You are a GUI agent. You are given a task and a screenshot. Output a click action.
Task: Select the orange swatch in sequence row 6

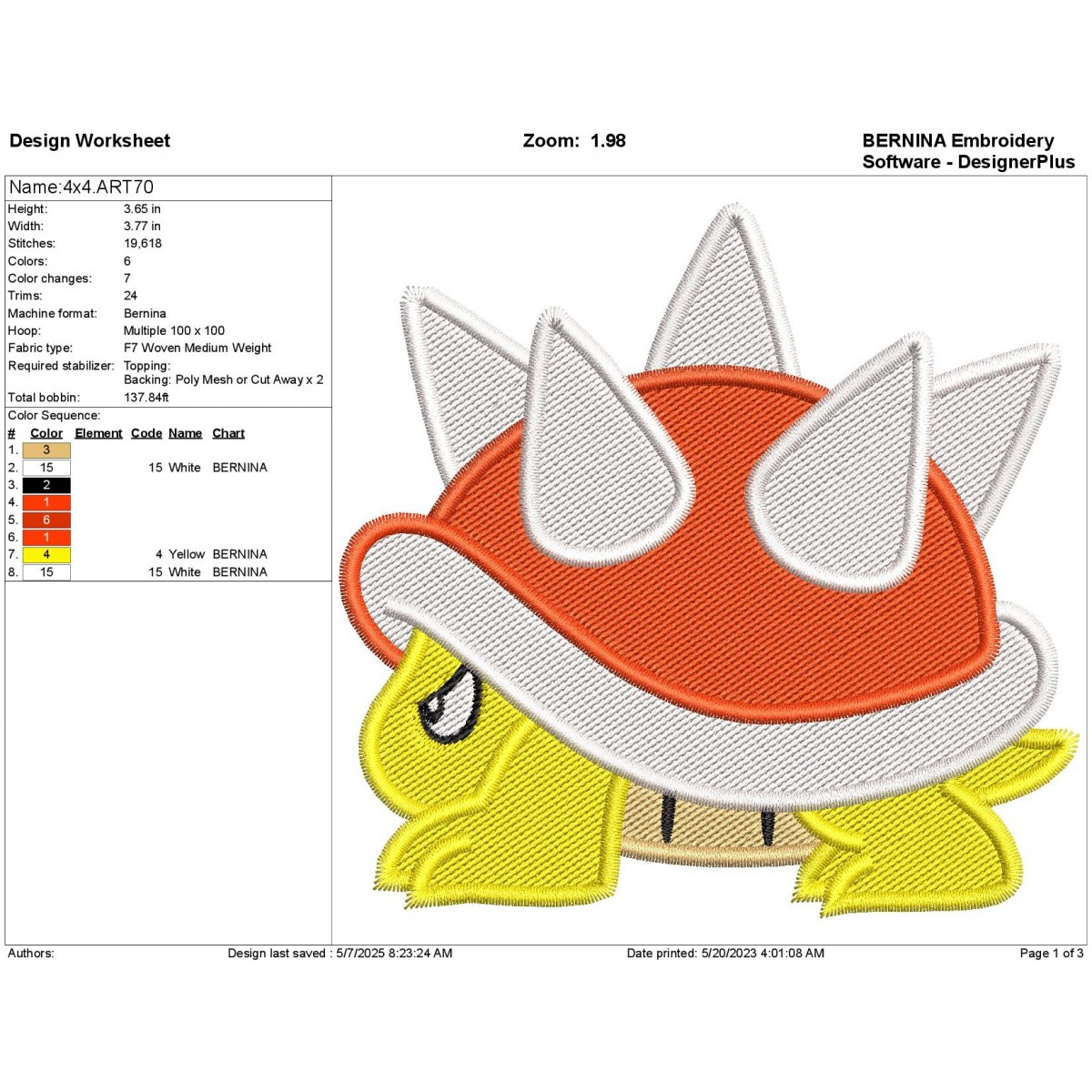pos(46,537)
